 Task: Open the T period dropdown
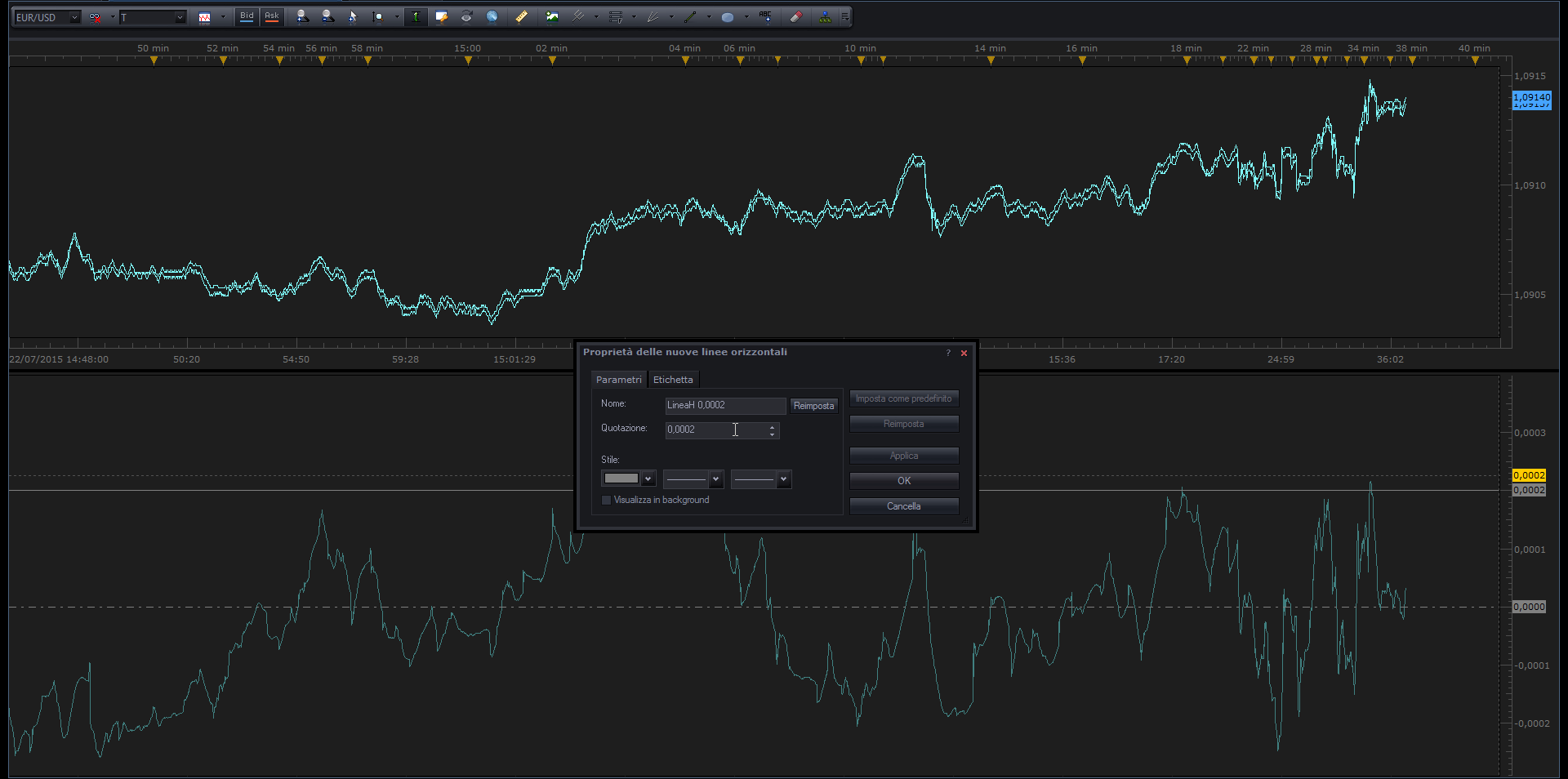tap(153, 17)
